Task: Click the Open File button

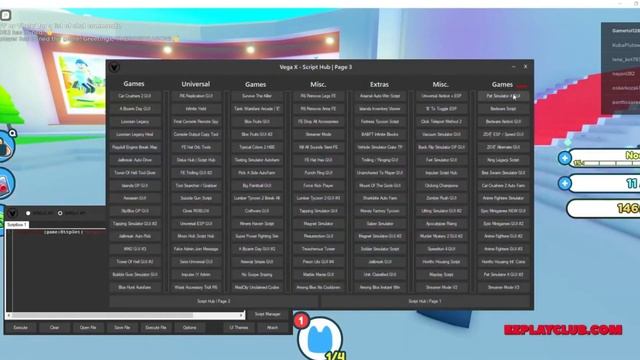Action: pos(88,327)
